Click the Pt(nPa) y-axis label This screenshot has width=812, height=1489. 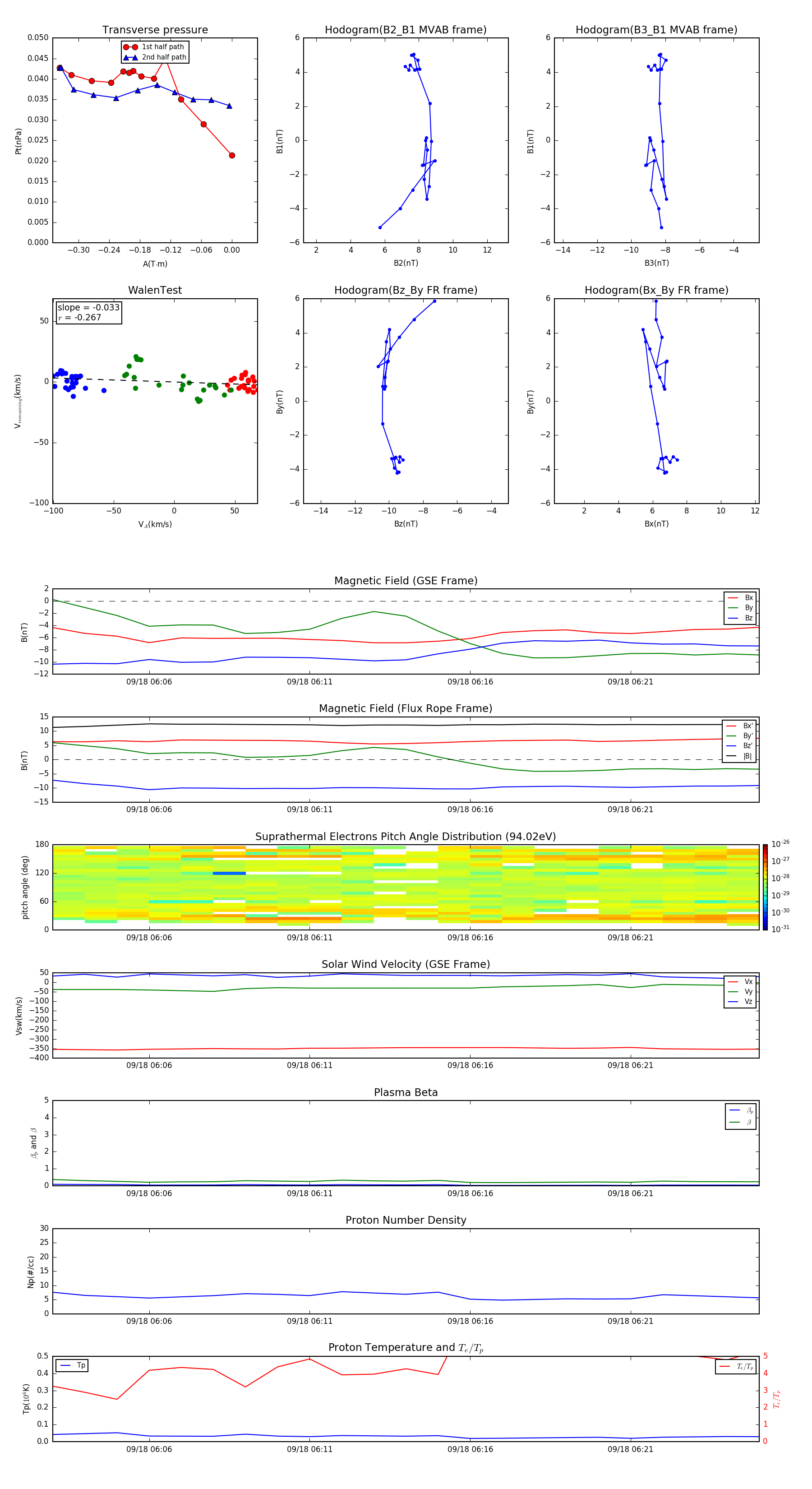pos(18,140)
